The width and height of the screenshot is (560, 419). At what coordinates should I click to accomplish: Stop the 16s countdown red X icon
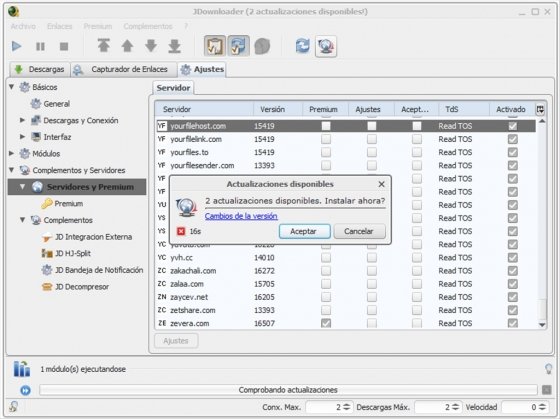tap(181, 231)
